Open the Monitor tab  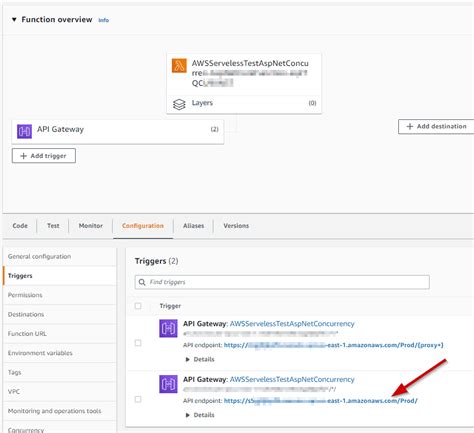(x=91, y=226)
